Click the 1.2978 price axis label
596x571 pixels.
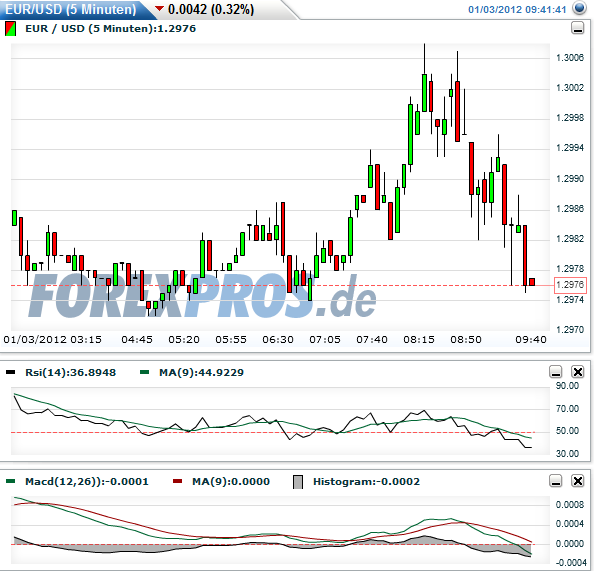(x=570, y=269)
